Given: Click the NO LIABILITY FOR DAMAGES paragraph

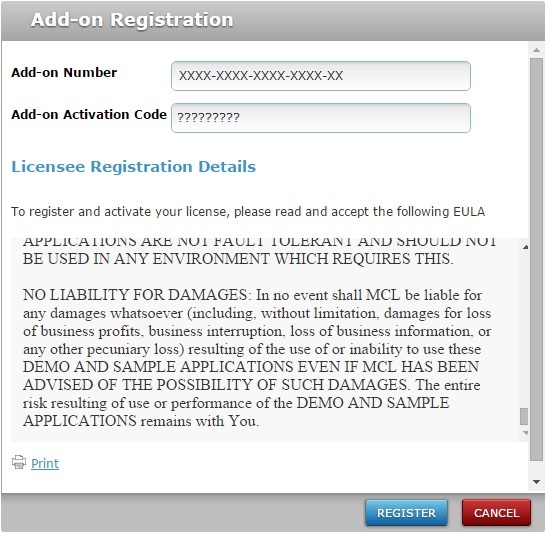Looking at the screenshot, I should tap(257, 358).
